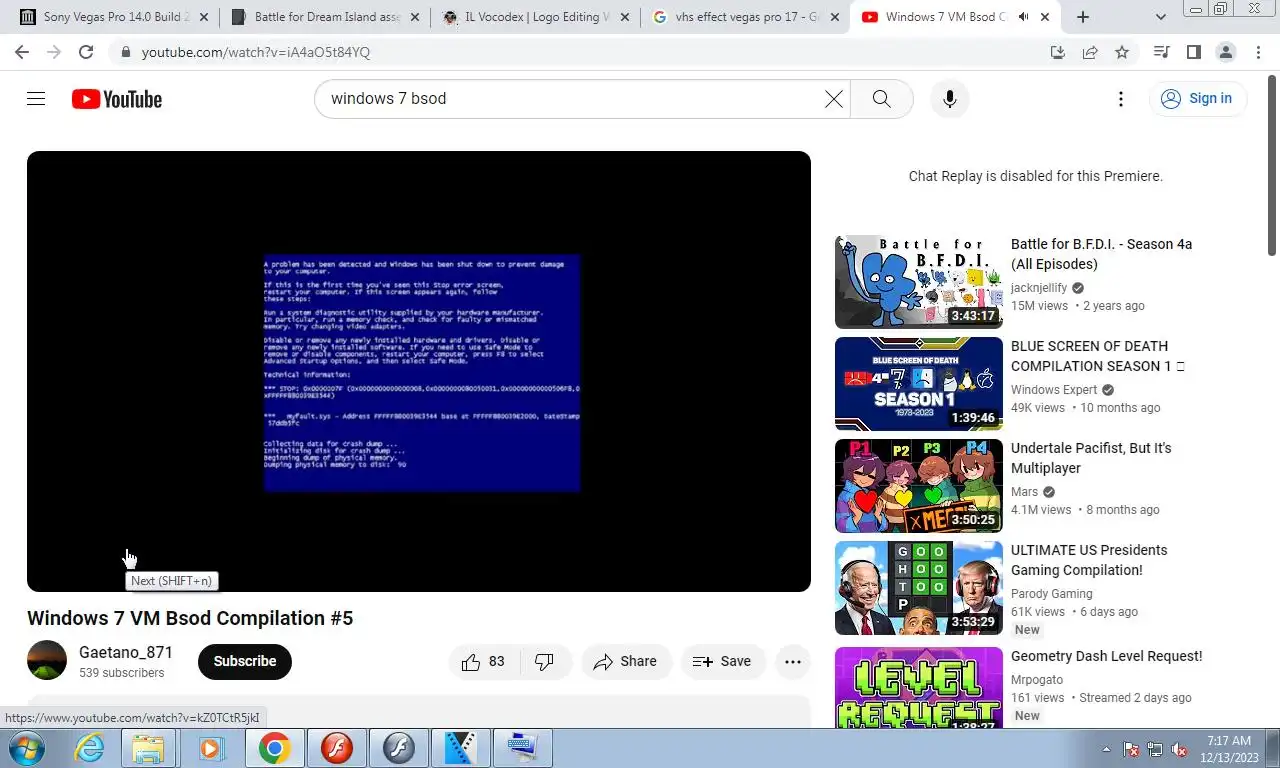Switch to Chrome on the taskbar

click(274, 748)
